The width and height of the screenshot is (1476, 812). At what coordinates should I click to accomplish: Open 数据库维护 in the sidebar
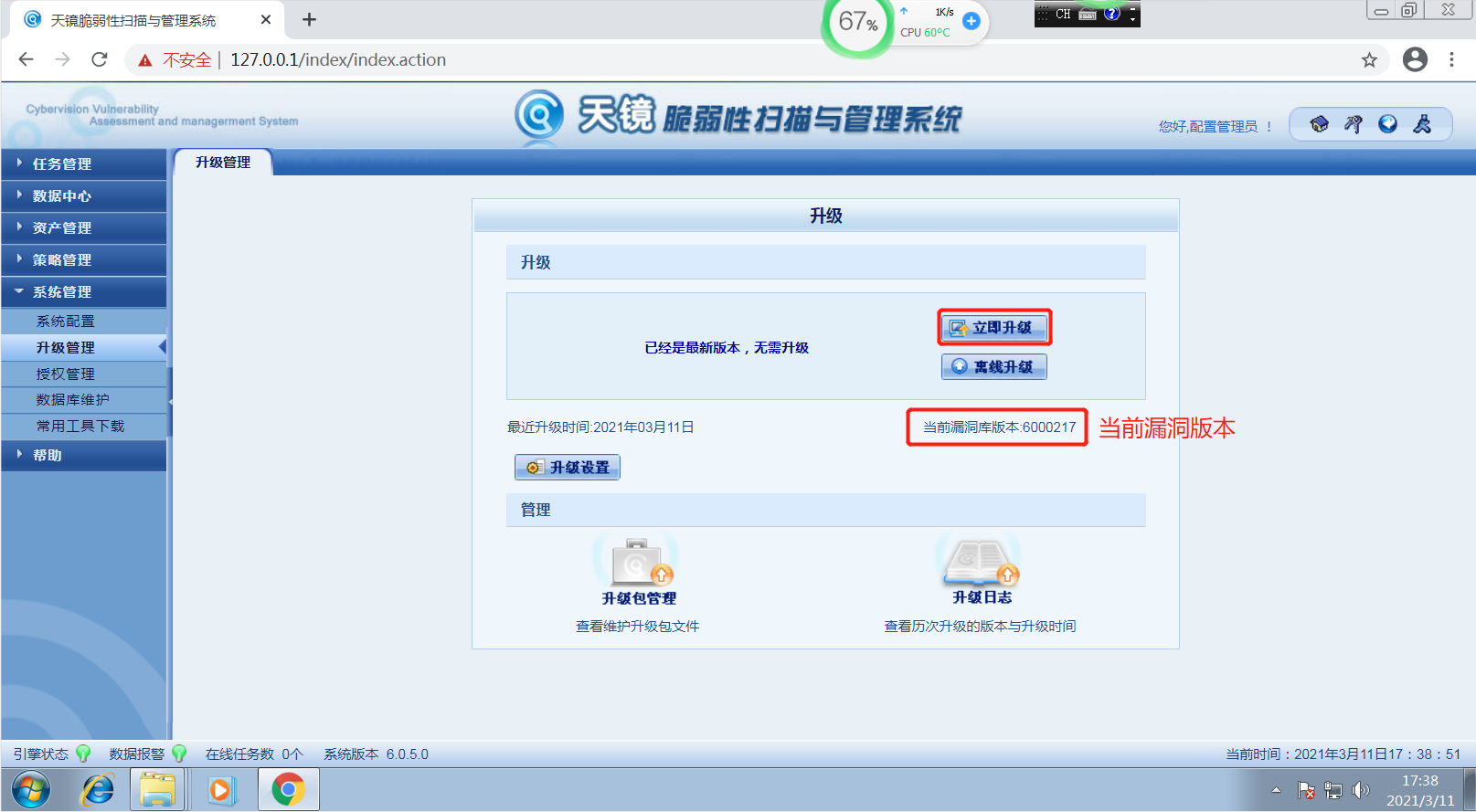(x=84, y=400)
